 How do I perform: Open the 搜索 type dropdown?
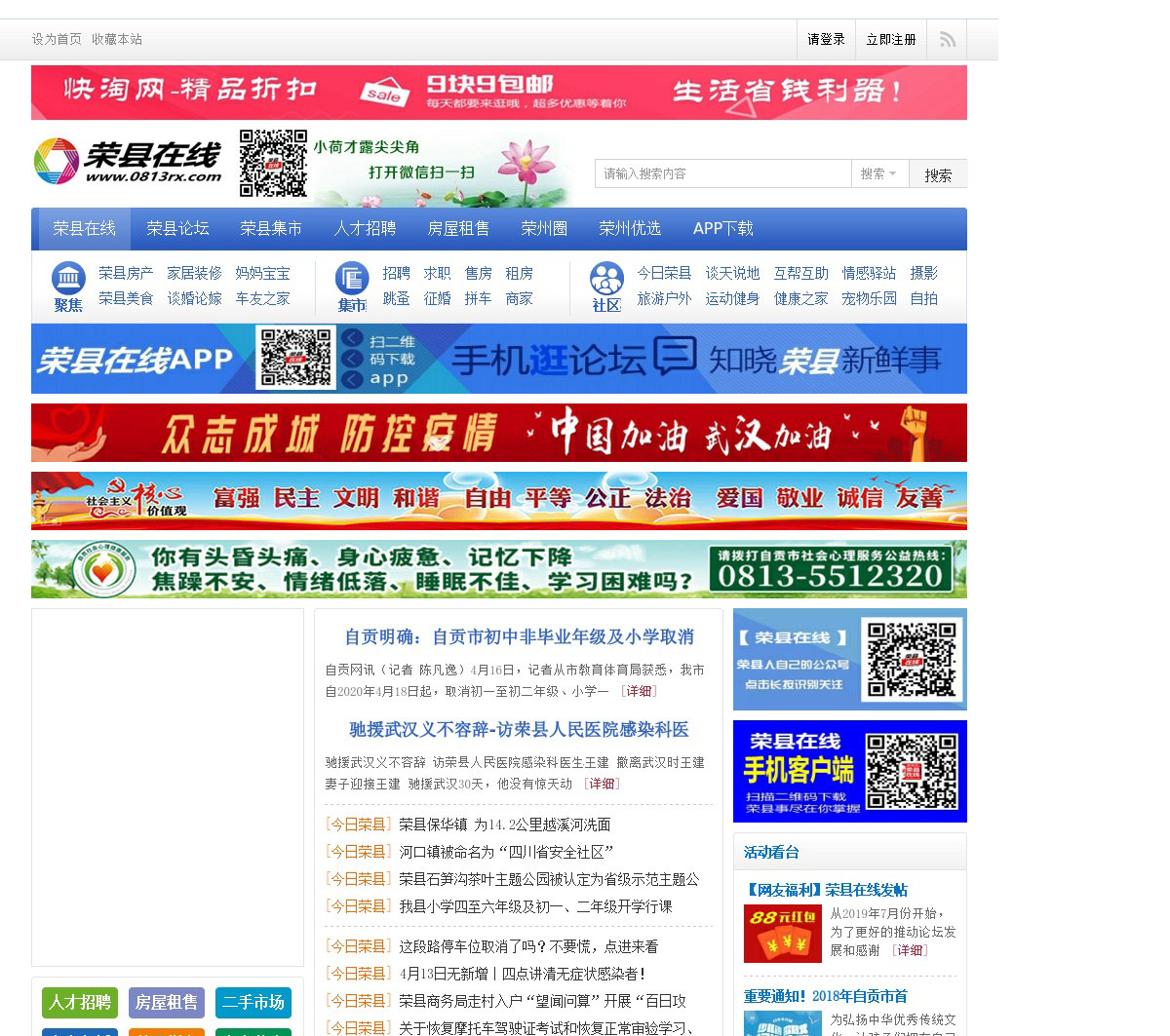click(x=879, y=173)
